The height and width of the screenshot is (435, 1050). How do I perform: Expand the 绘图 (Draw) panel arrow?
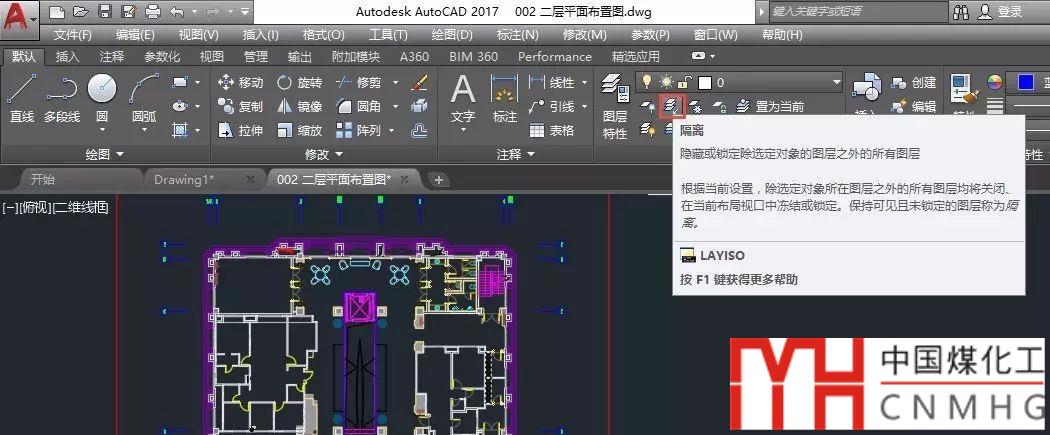pyautogui.click(x=120, y=155)
